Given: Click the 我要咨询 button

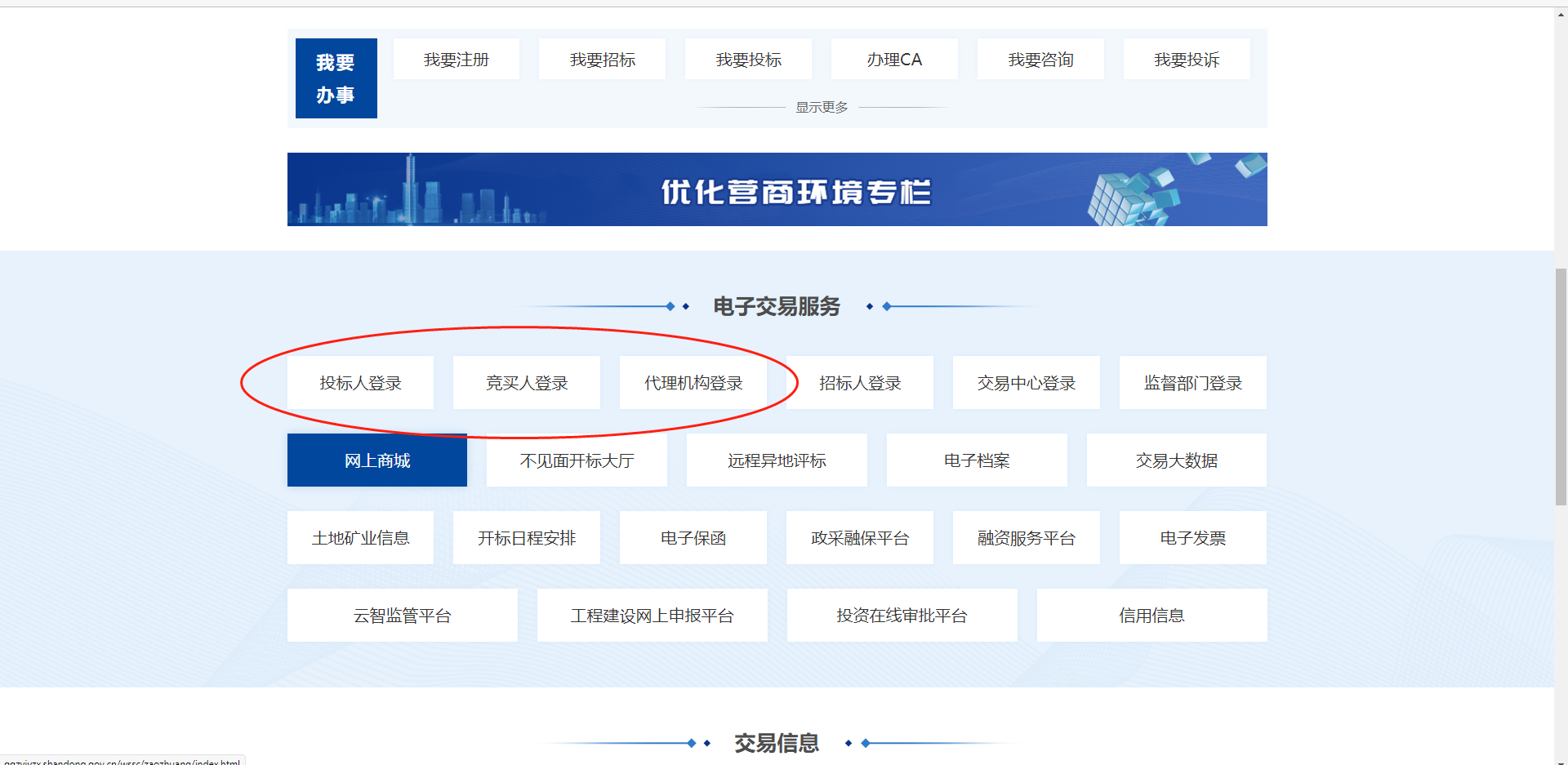Looking at the screenshot, I should click(x=1040, y=59).
